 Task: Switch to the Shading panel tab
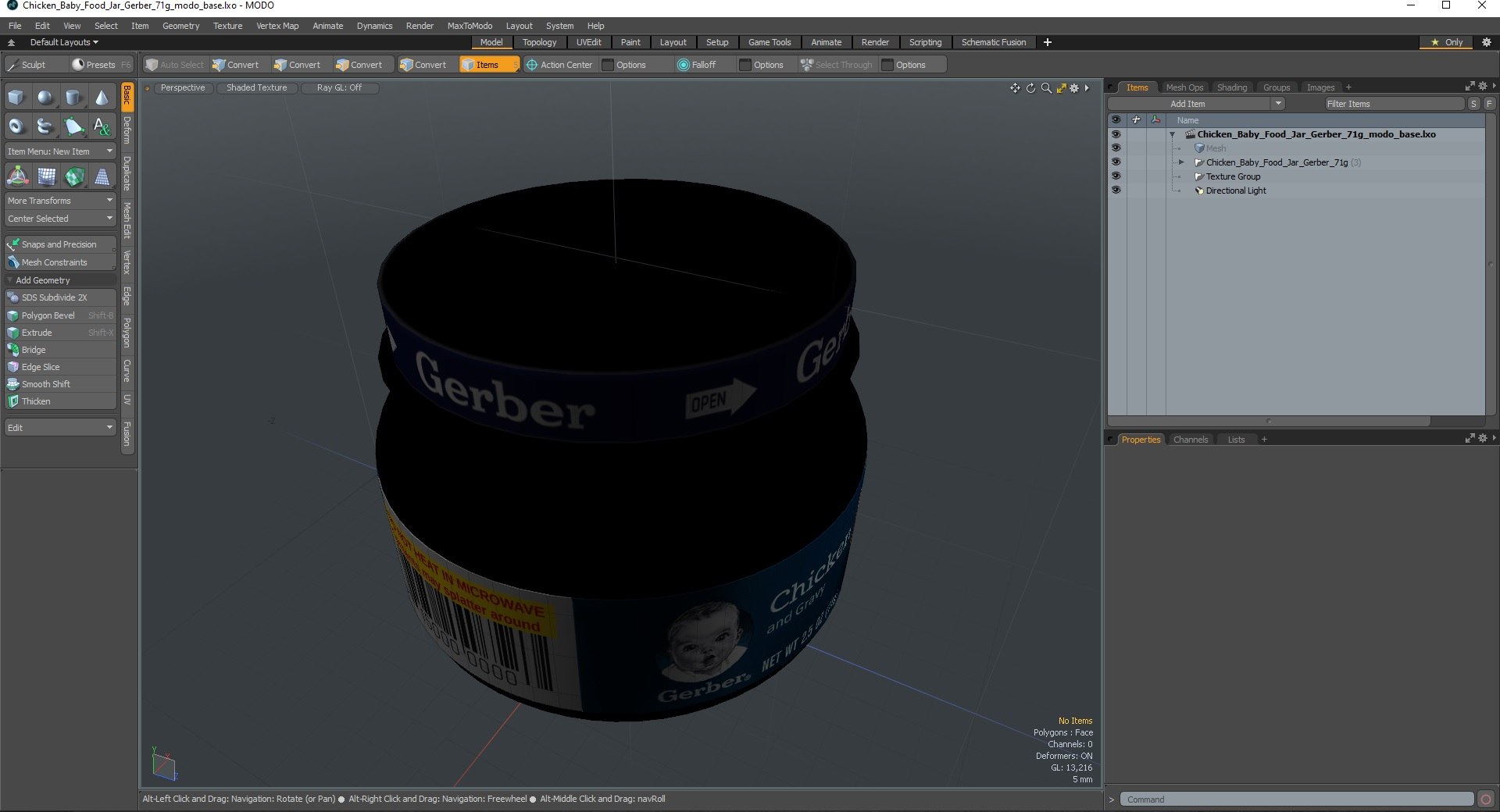pyautogui.click(x=1232, y=87)
